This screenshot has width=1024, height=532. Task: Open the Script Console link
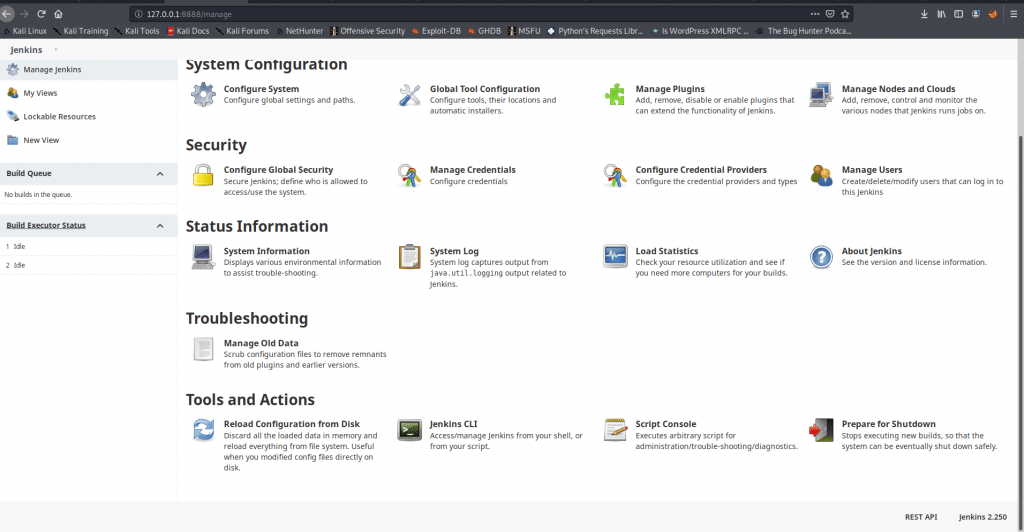point(665,424)
